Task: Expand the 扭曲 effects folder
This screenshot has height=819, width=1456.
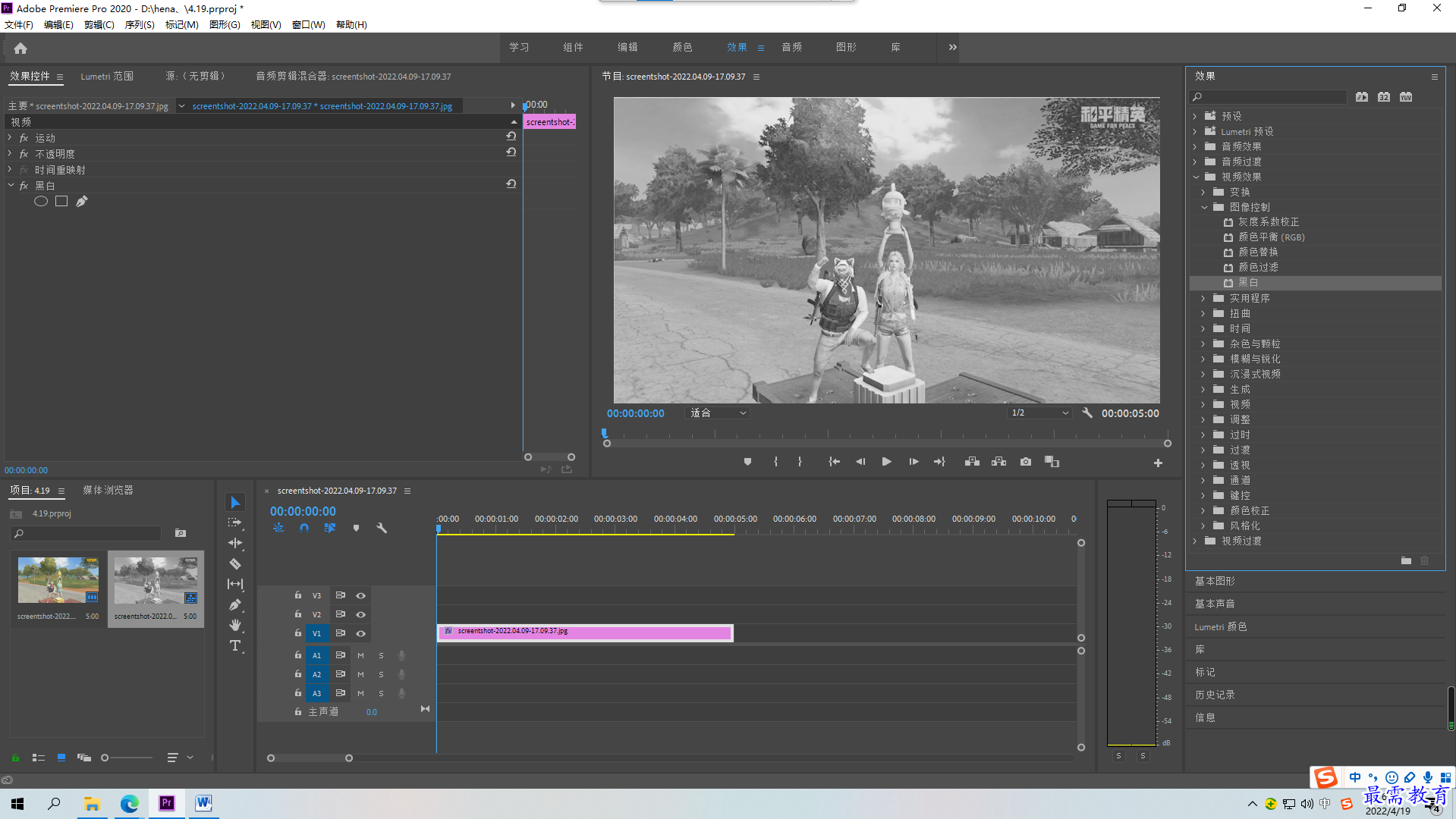Action: [x=1203, y=313]
